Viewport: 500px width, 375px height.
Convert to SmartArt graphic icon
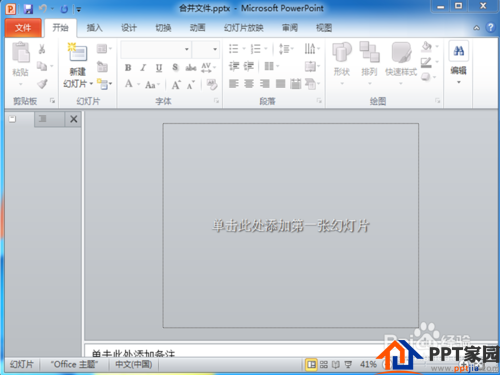[312, 84]
